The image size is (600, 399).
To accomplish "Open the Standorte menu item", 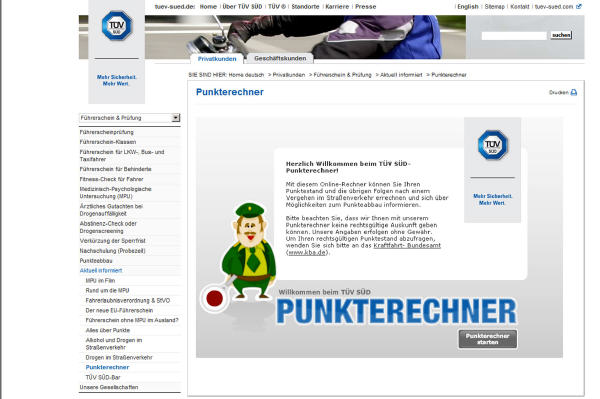I will coord(305,7).
